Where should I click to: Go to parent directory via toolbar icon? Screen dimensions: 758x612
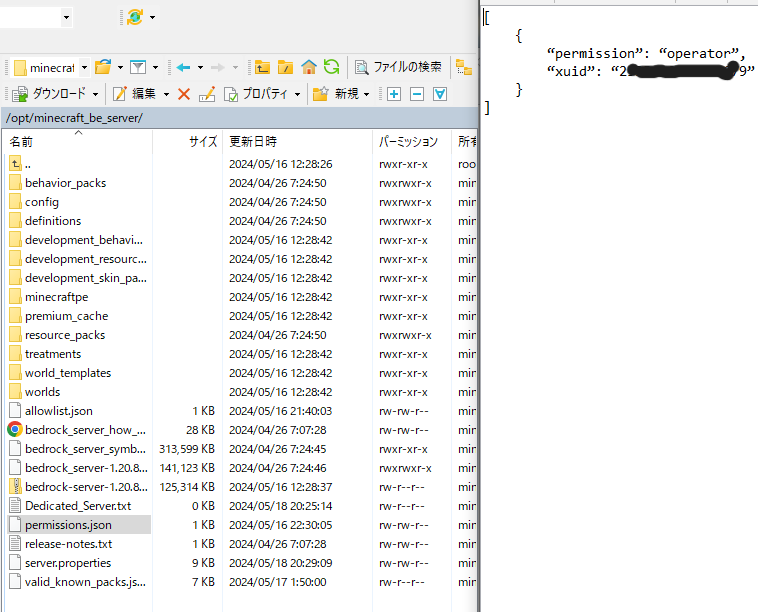point(262,67)
